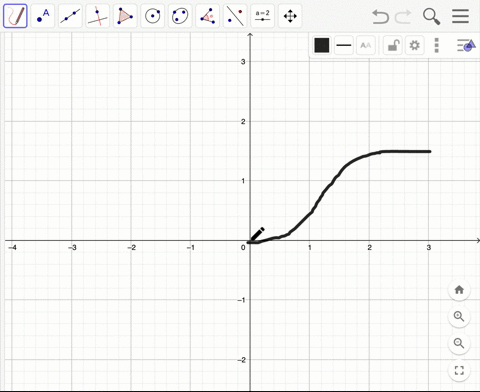Screen dimensions: 480x392
Task: Select the Reflect about Line tool
Action: tap(235, 16)
